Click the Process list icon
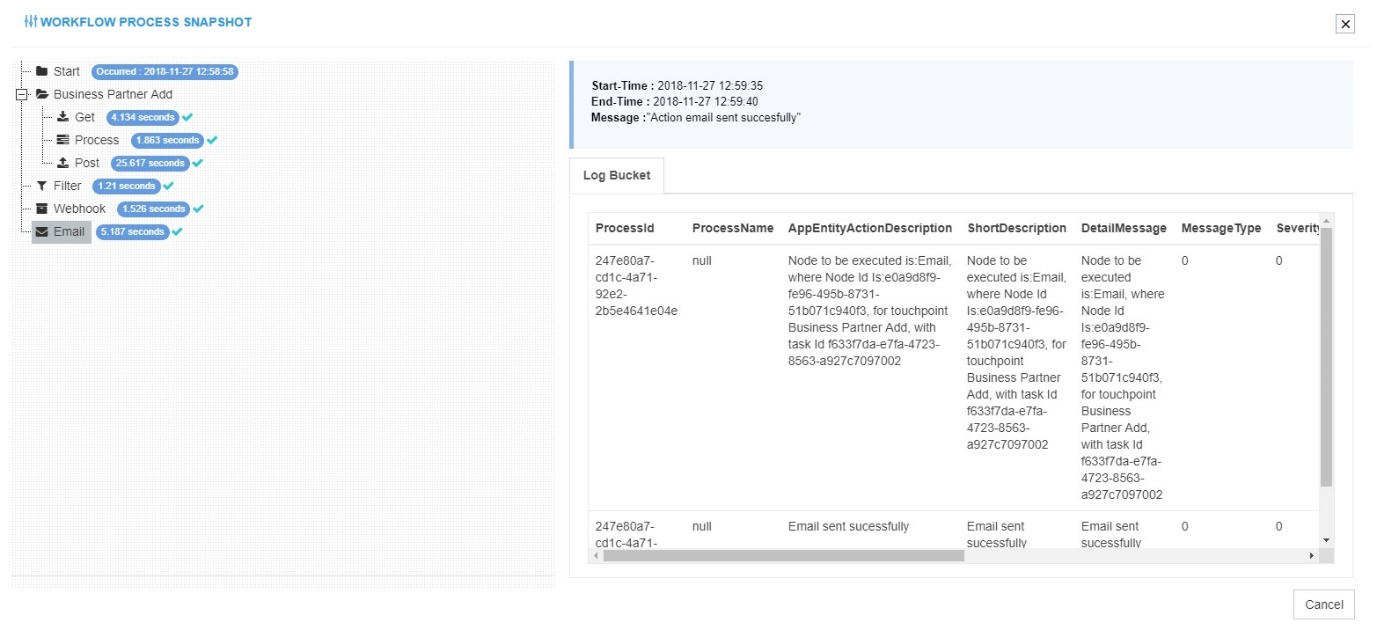Image resolution: width=1377 pixels, height=637 pixels. coord(64,140)
